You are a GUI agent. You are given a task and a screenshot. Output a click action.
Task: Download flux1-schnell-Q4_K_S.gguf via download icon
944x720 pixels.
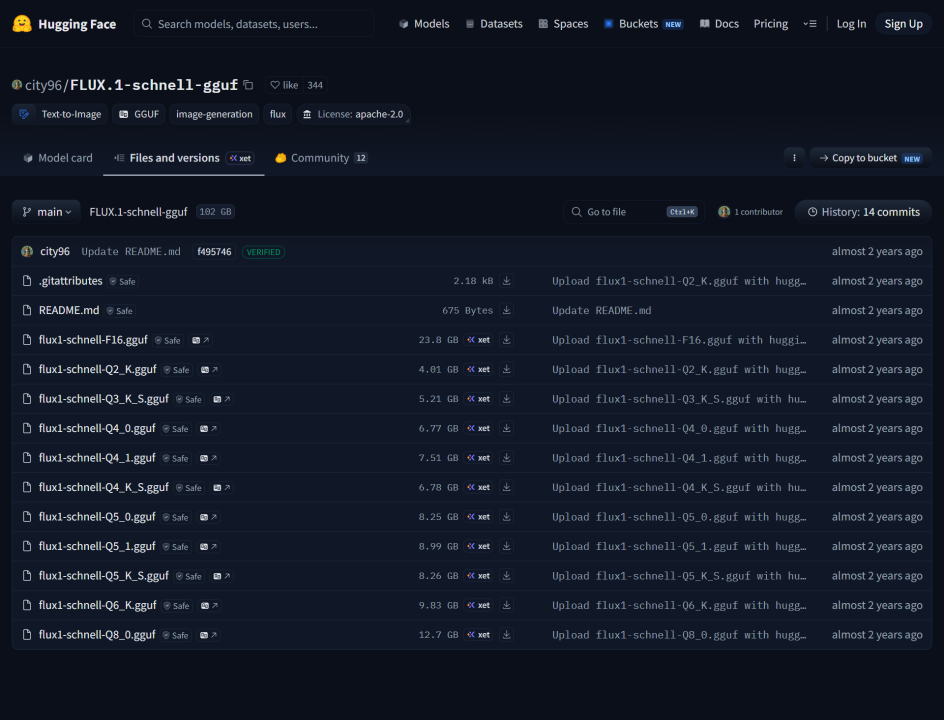point(507,488)
